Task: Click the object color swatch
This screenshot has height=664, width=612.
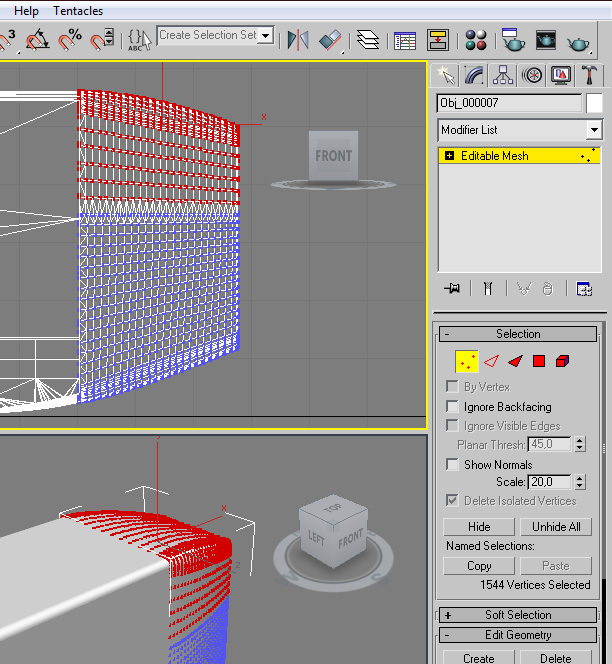Action: click(x=594, y=103)
